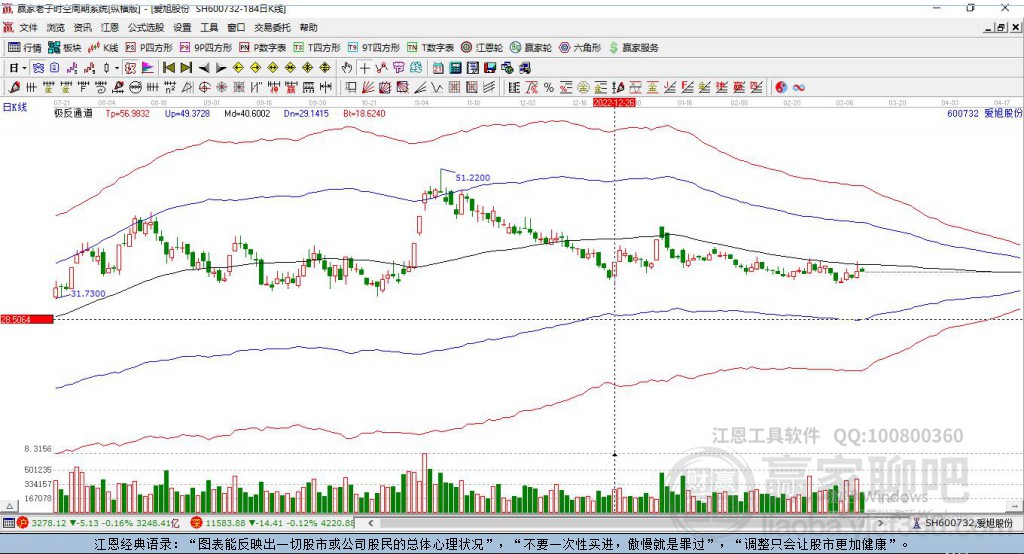Open 9P四方形 tool
Viewport: 1024px width, 554px height.
point(206,48)
